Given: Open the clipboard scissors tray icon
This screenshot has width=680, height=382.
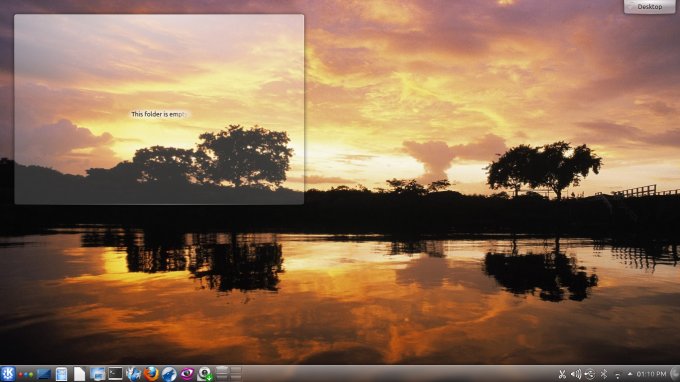Looking at the screenshot, I should tap(562, 374).
